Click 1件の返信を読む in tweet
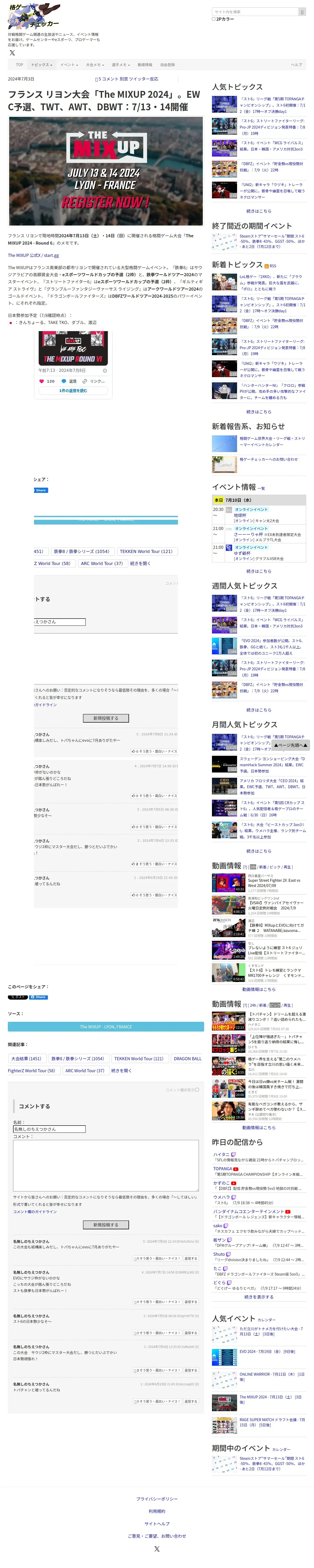This screenshot has height=1568, width=314. tap(73, 391)
